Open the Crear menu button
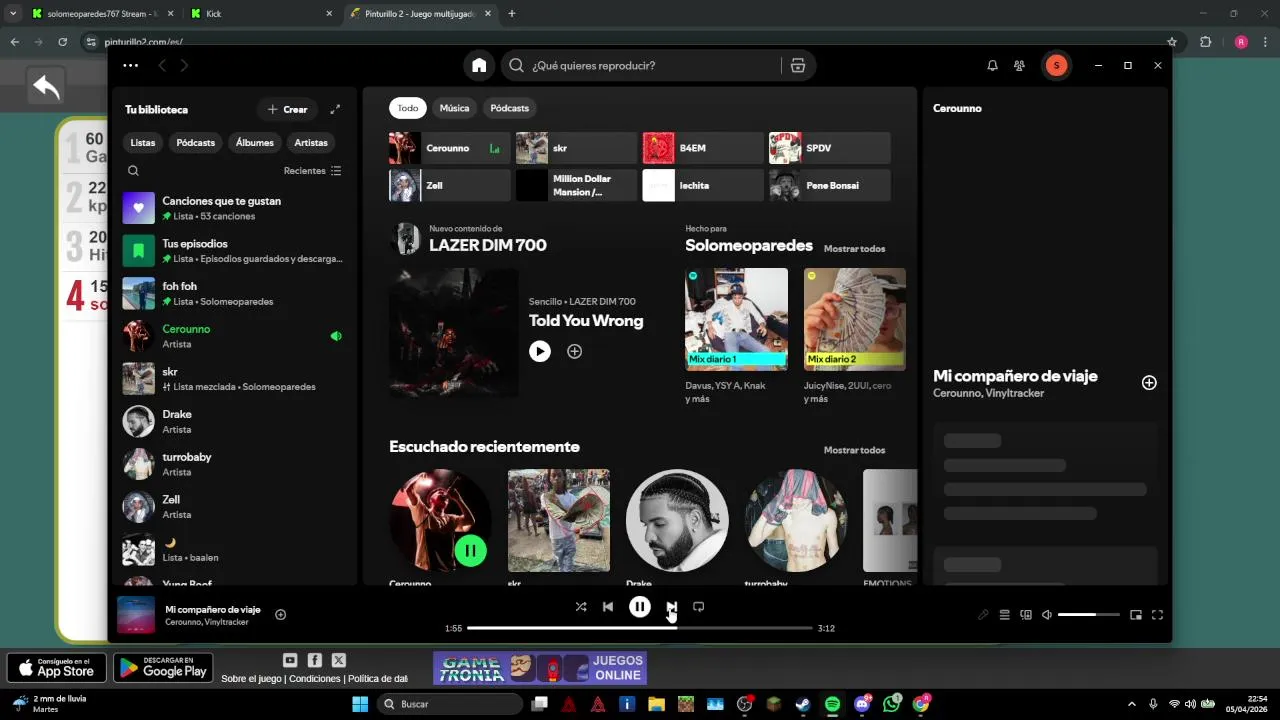 [287, 109]
